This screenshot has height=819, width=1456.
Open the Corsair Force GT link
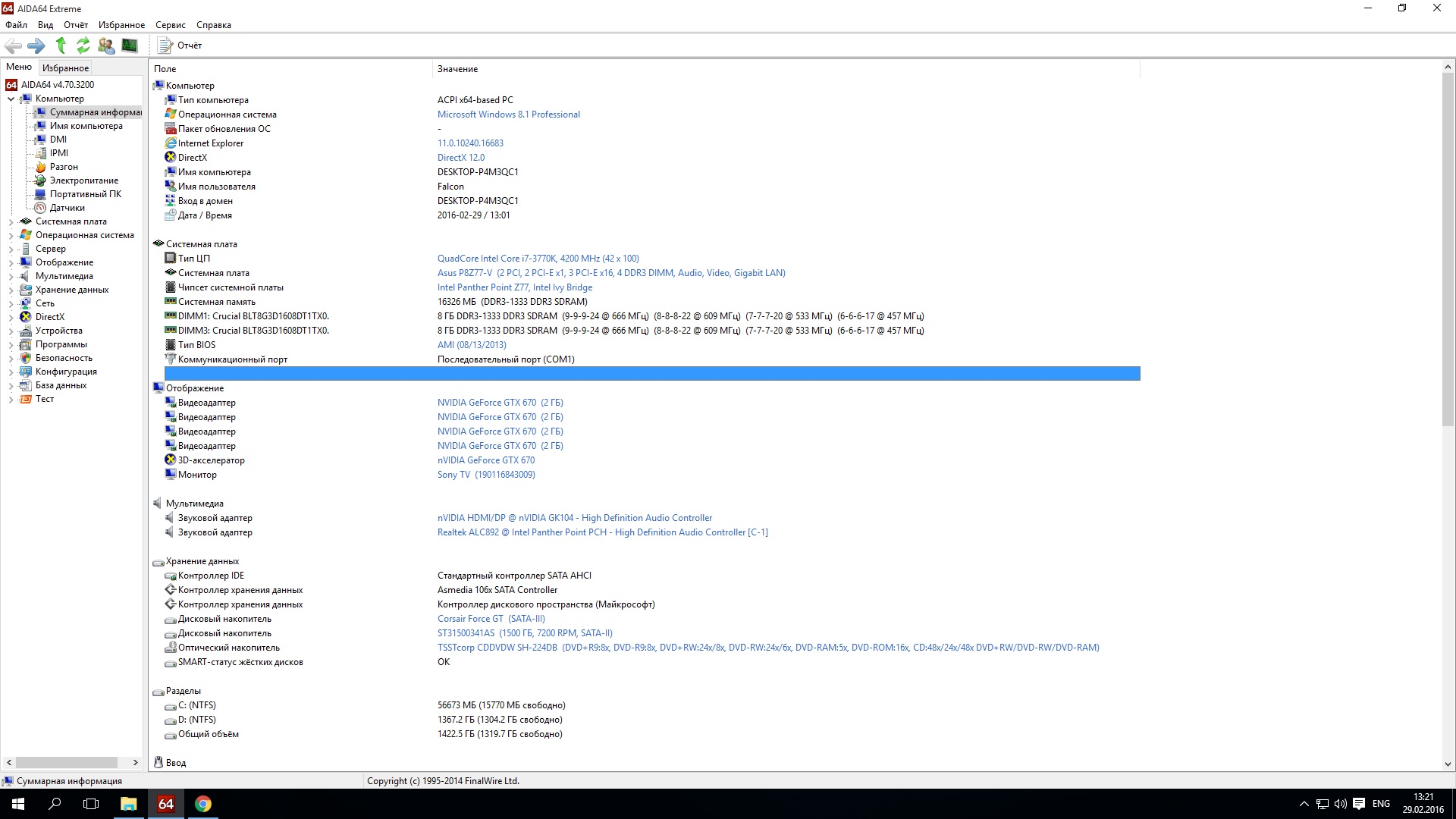click(x=491, y=619)
